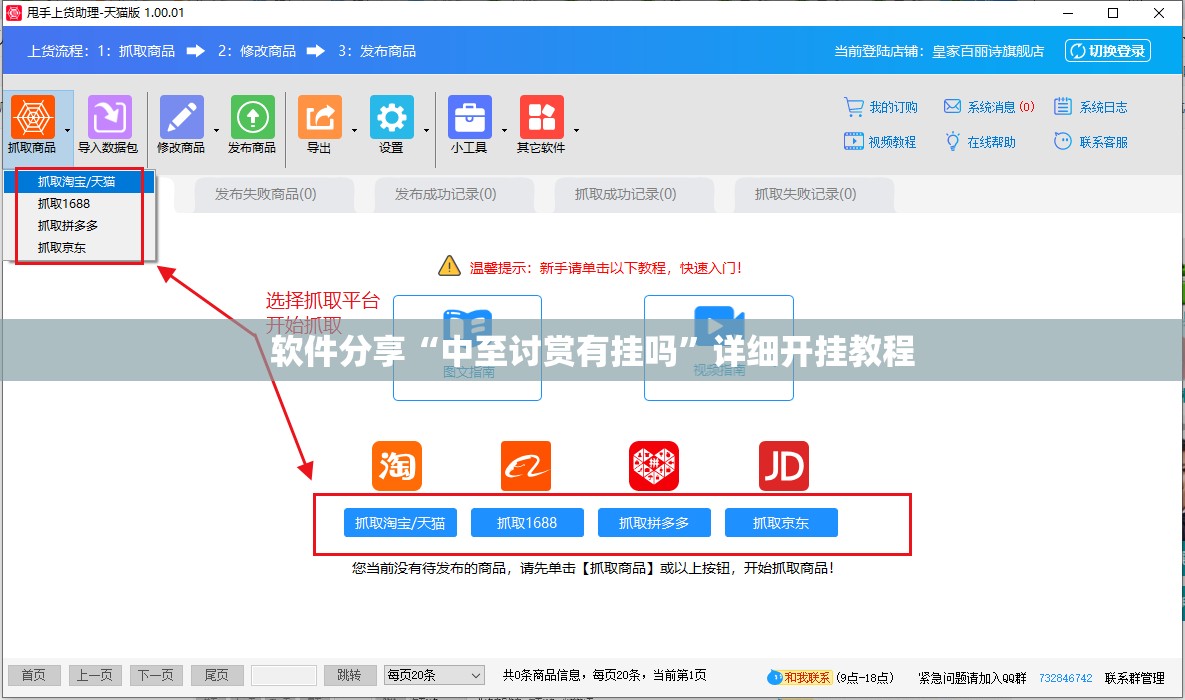Switch to 发布失败商品(0) tab
The height and width of the screenshot is (700, 1185).
pyautogui.click(x=274, y=194)
